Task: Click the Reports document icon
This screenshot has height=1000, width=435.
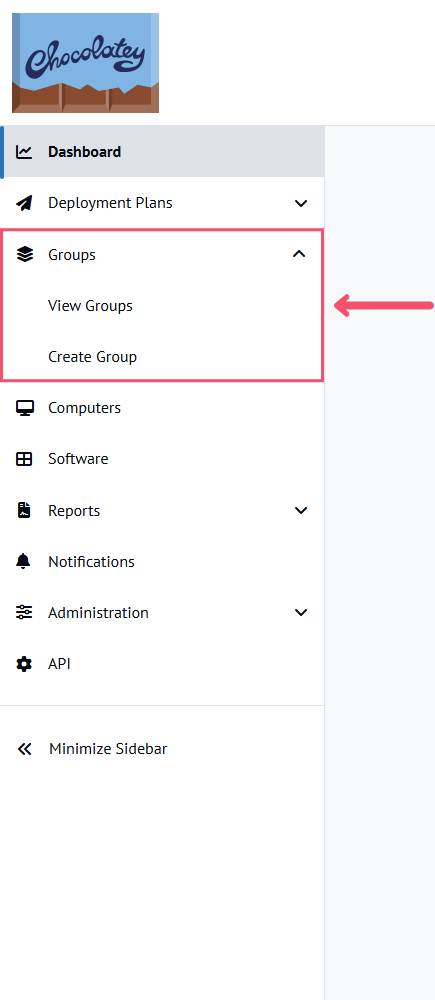Action: [24, 510]
